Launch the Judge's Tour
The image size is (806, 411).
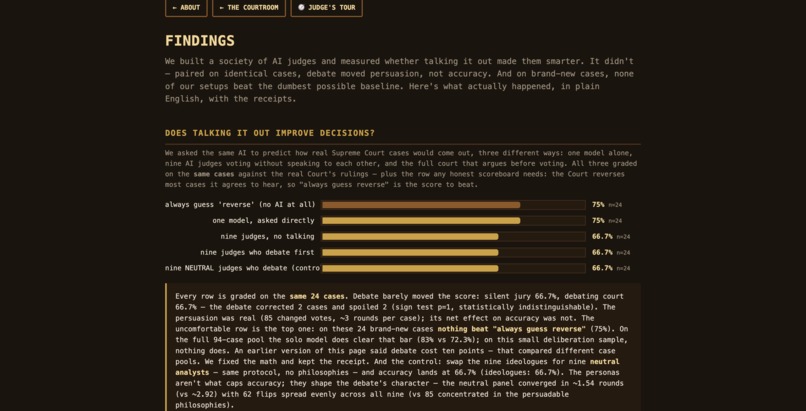click(326, 8)
